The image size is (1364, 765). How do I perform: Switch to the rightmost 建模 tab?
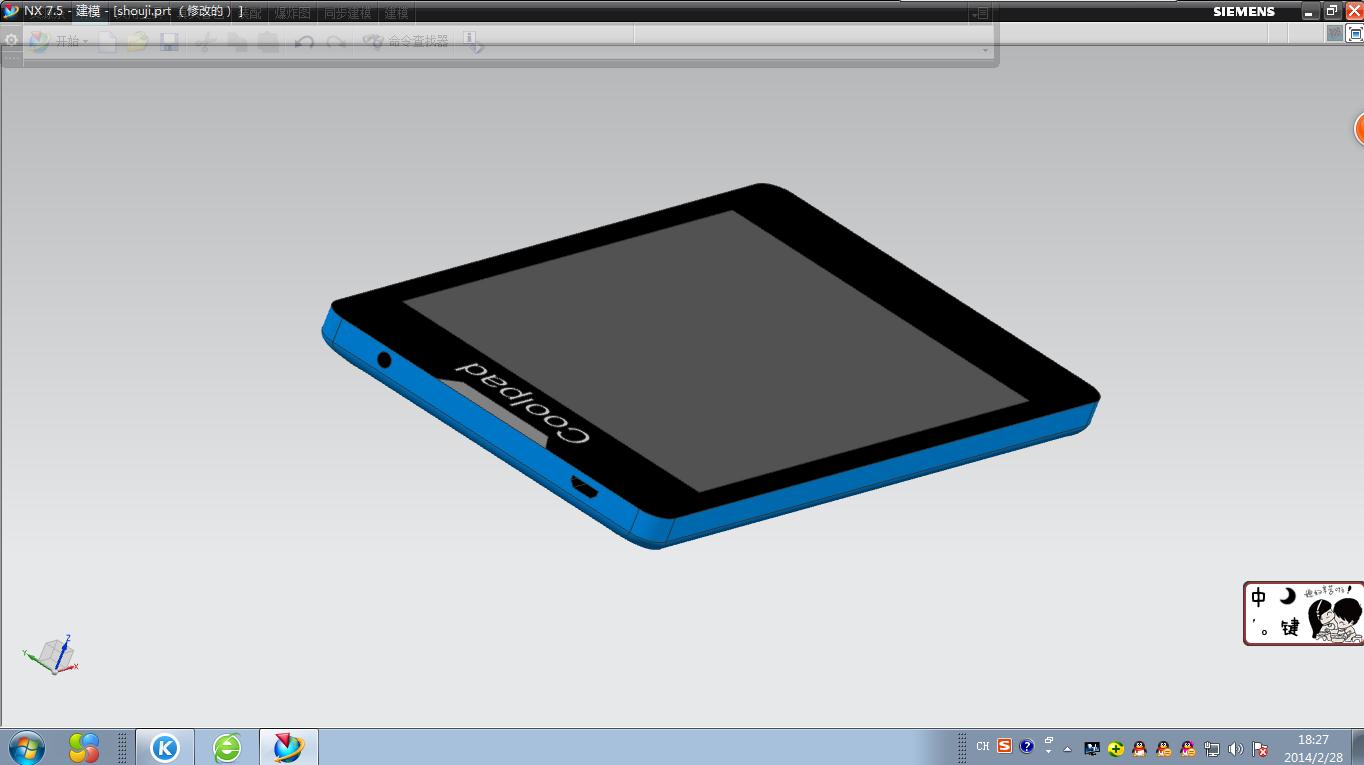click(397, 13)
